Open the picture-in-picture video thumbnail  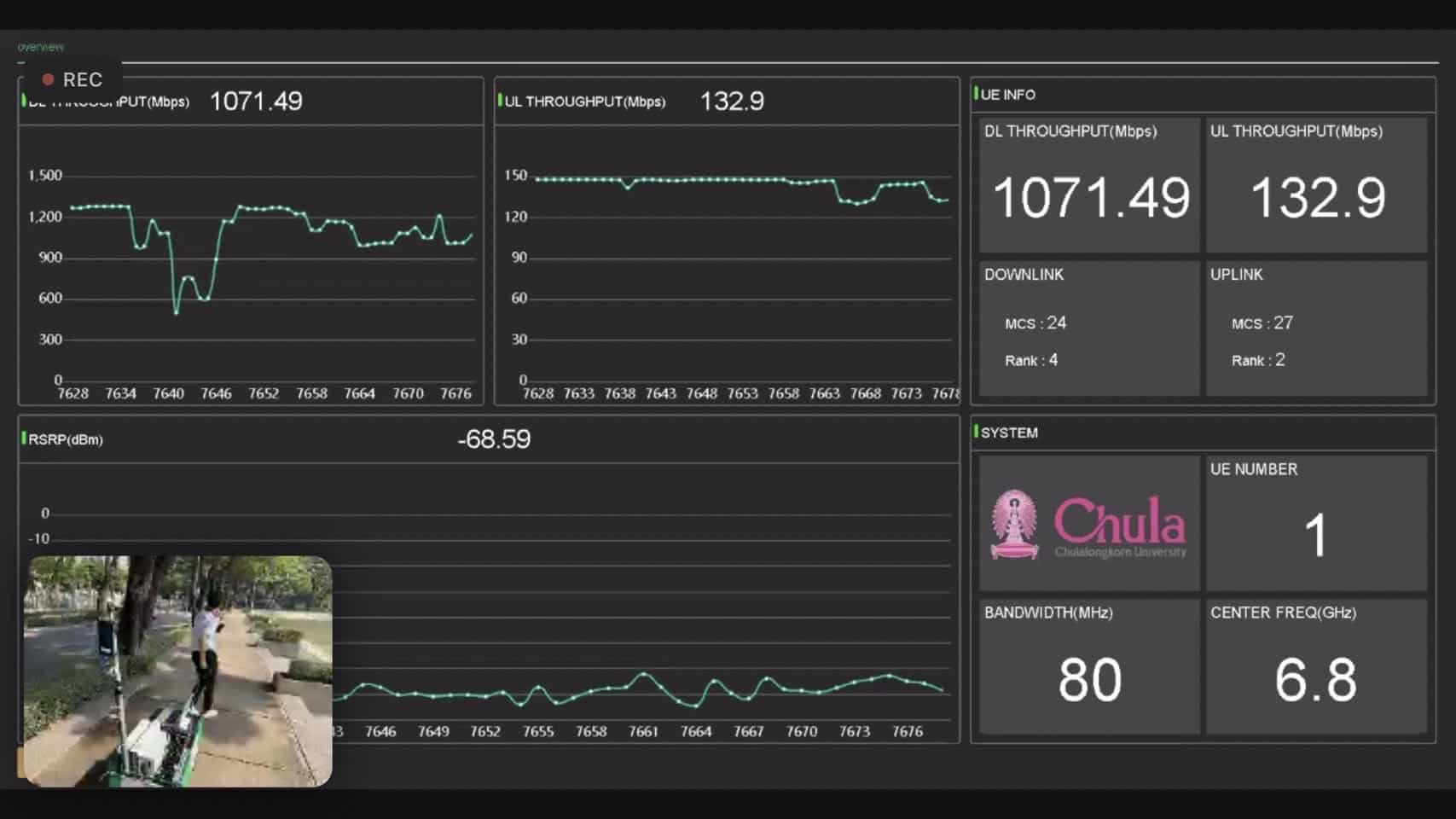coord(178,671)
